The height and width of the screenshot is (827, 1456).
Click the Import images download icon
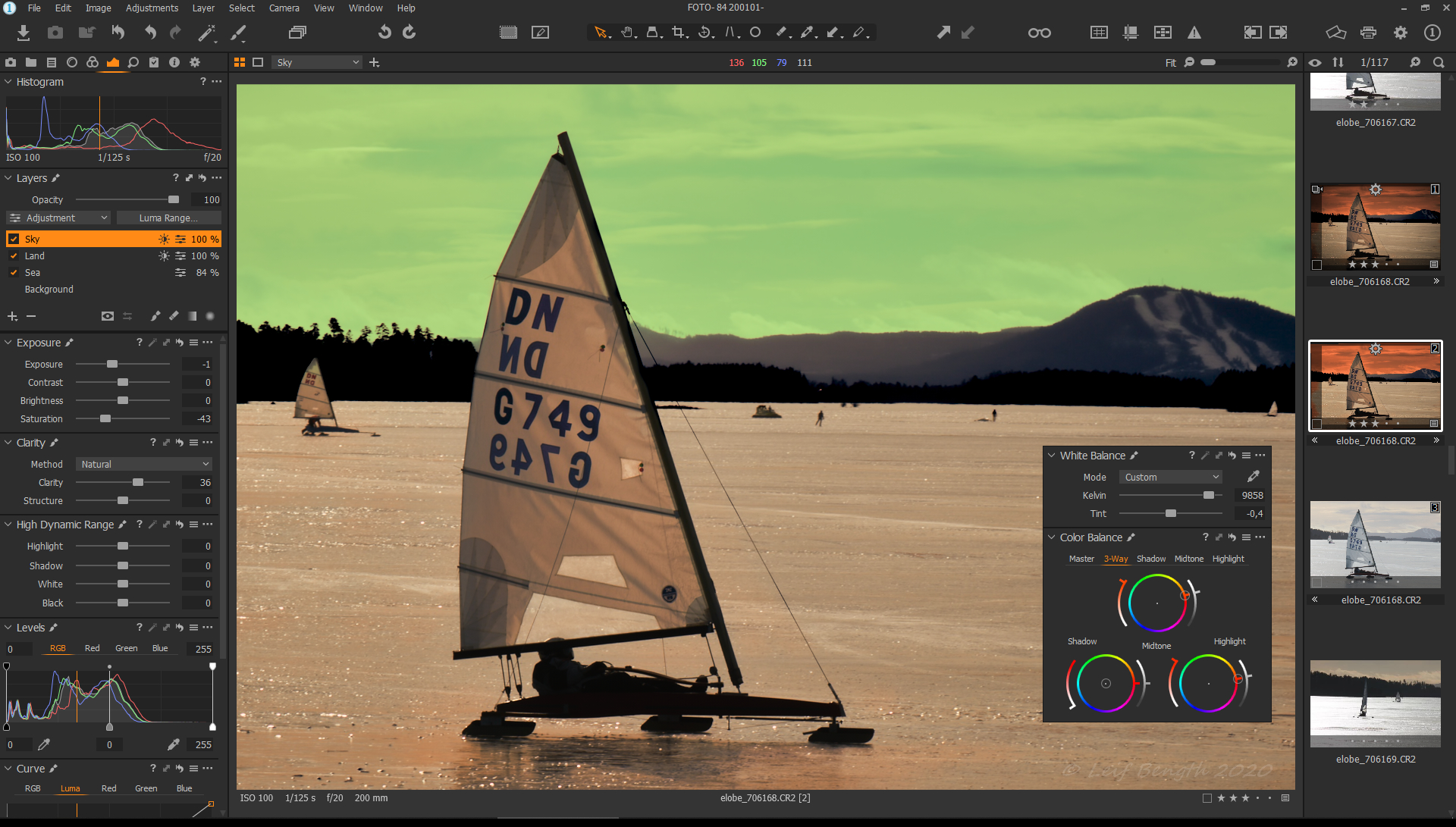[24, 33]
